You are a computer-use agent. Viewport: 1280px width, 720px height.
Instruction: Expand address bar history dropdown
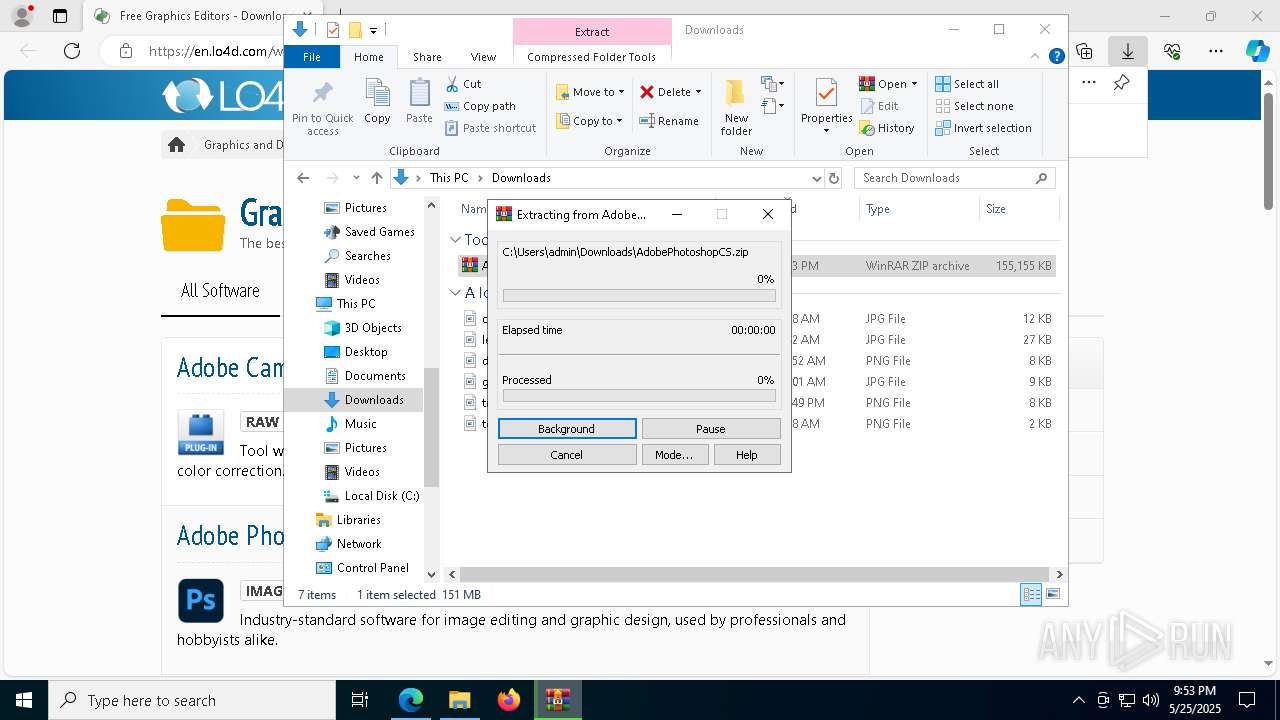(x=816, y=178)
